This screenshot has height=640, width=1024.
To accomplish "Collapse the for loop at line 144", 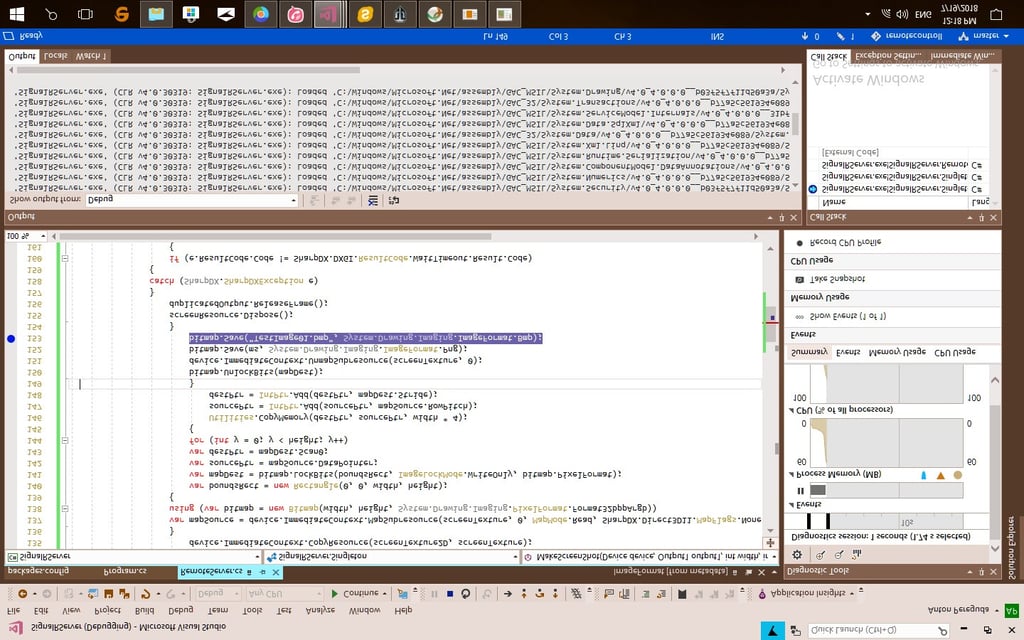I will tap(65, 441).
